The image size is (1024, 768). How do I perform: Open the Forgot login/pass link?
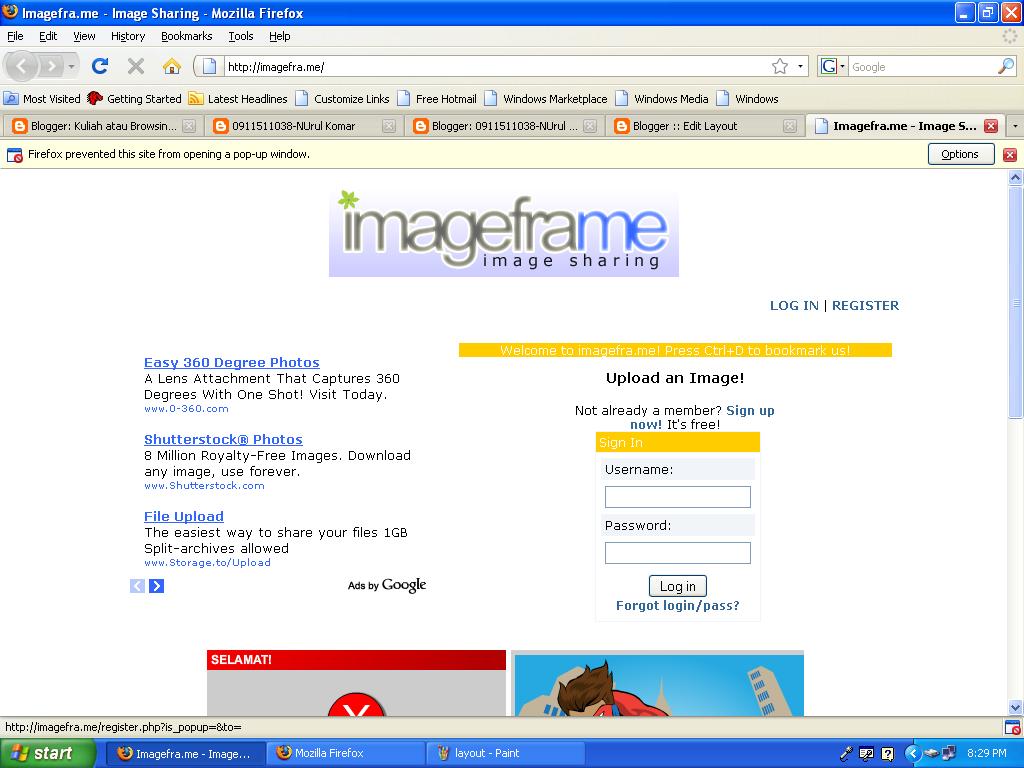(678, 606)
